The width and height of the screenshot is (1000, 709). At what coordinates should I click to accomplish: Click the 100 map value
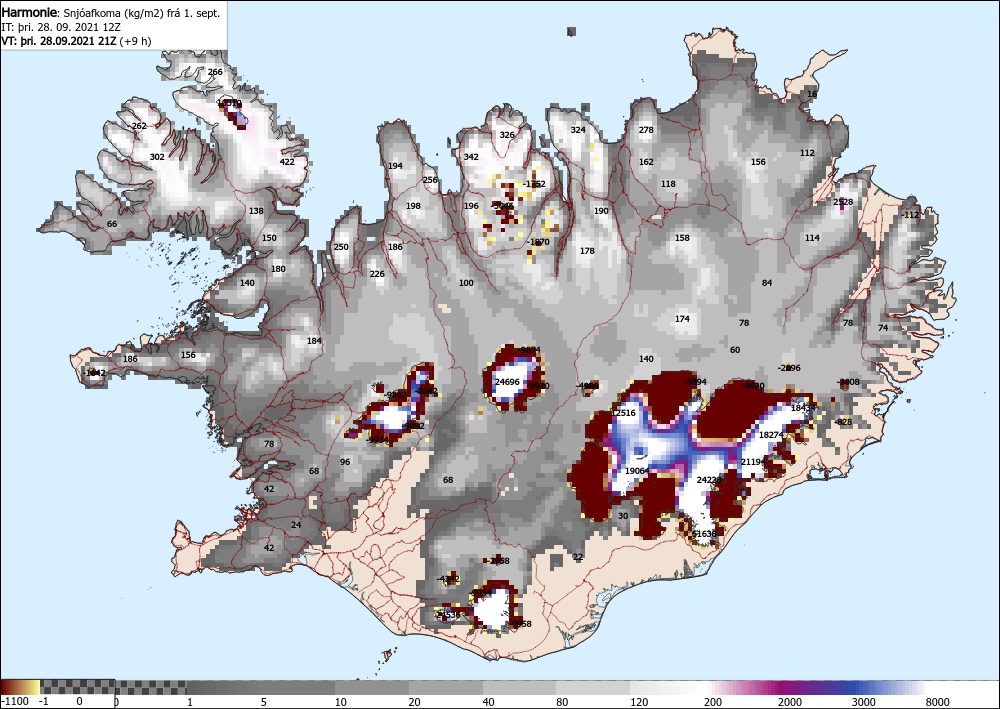pyautogui.click(x=466, y=282)
